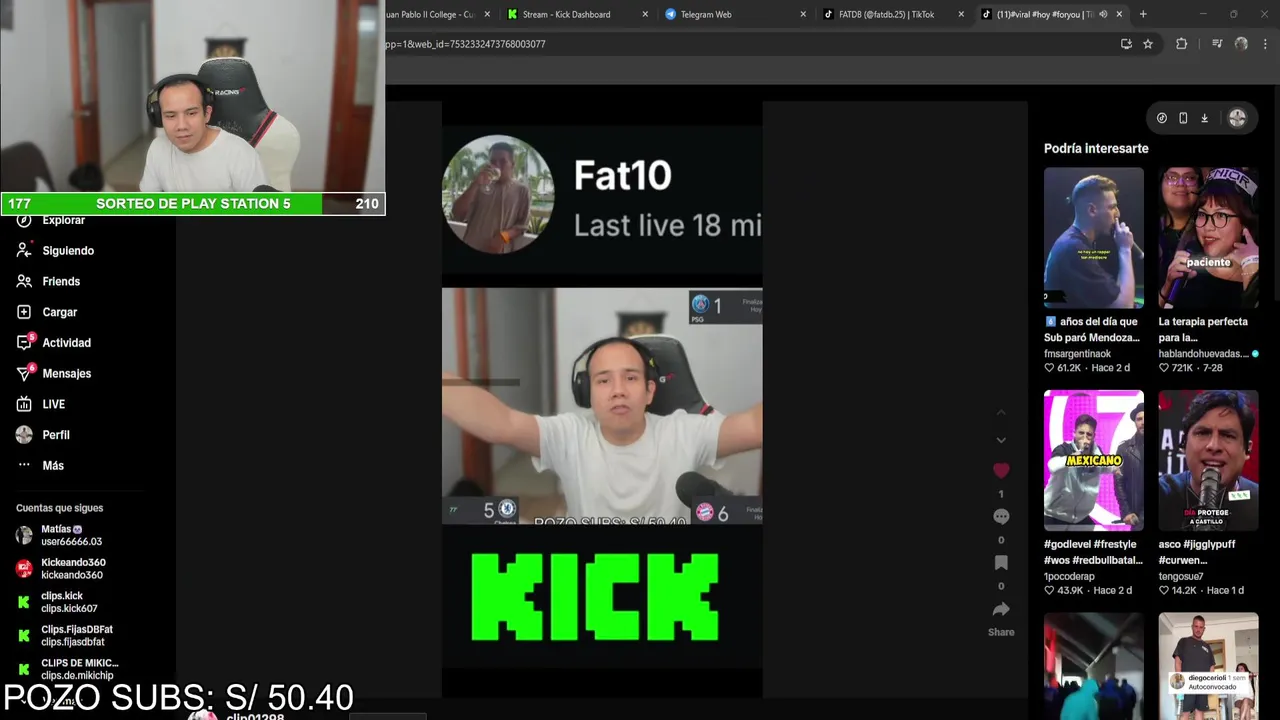Open the MEXICANO freestyle video thumbnail
Viewport: 1280px width, 720px height.
coord(1094,460)
